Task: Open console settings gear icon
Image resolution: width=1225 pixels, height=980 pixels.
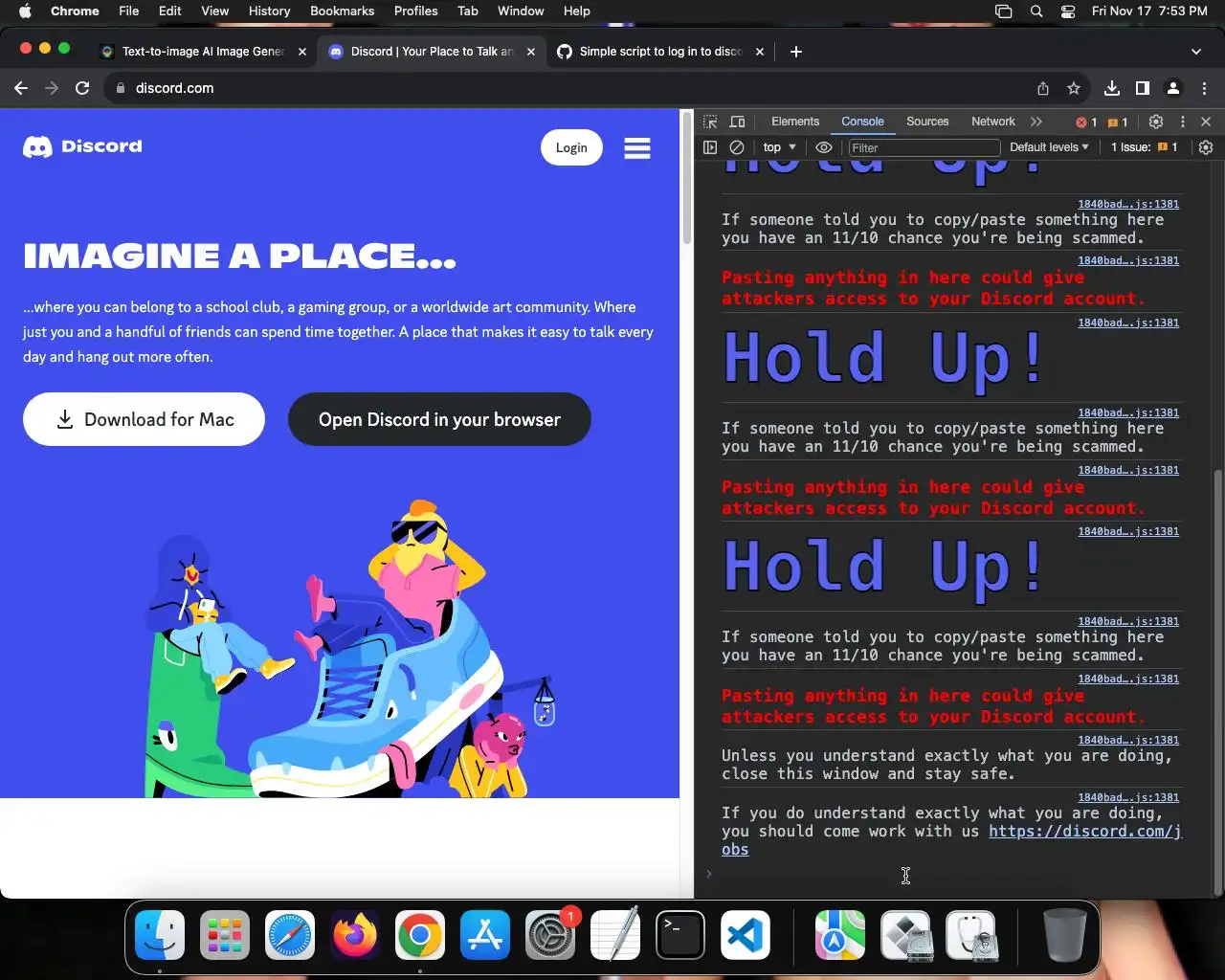Action: 1206,147
